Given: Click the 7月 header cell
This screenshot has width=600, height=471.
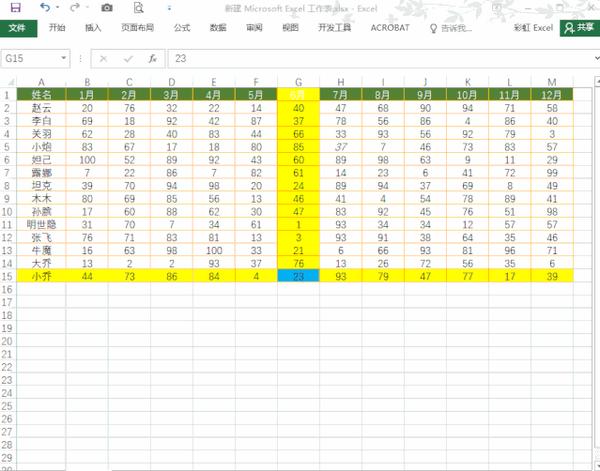Looking at the screenshot, I should click(x=341, y=95).
